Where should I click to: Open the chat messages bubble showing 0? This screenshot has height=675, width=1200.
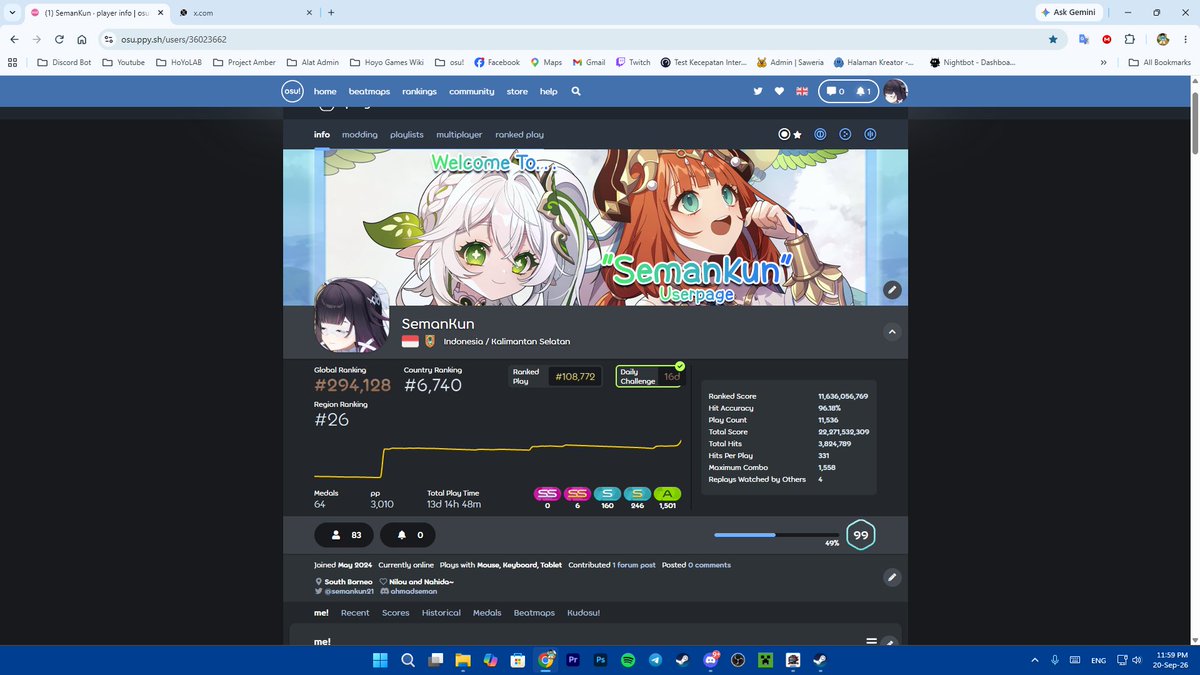(833, 91)
